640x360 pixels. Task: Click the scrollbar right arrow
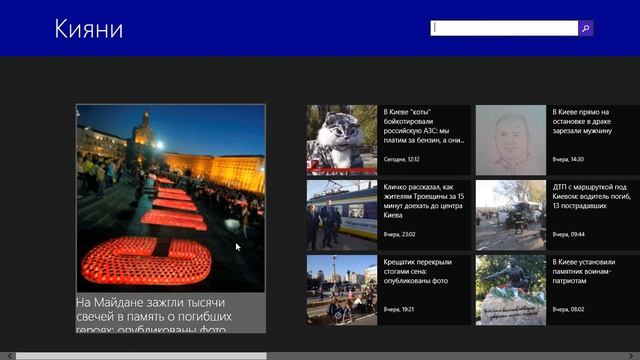pos(631,356)
